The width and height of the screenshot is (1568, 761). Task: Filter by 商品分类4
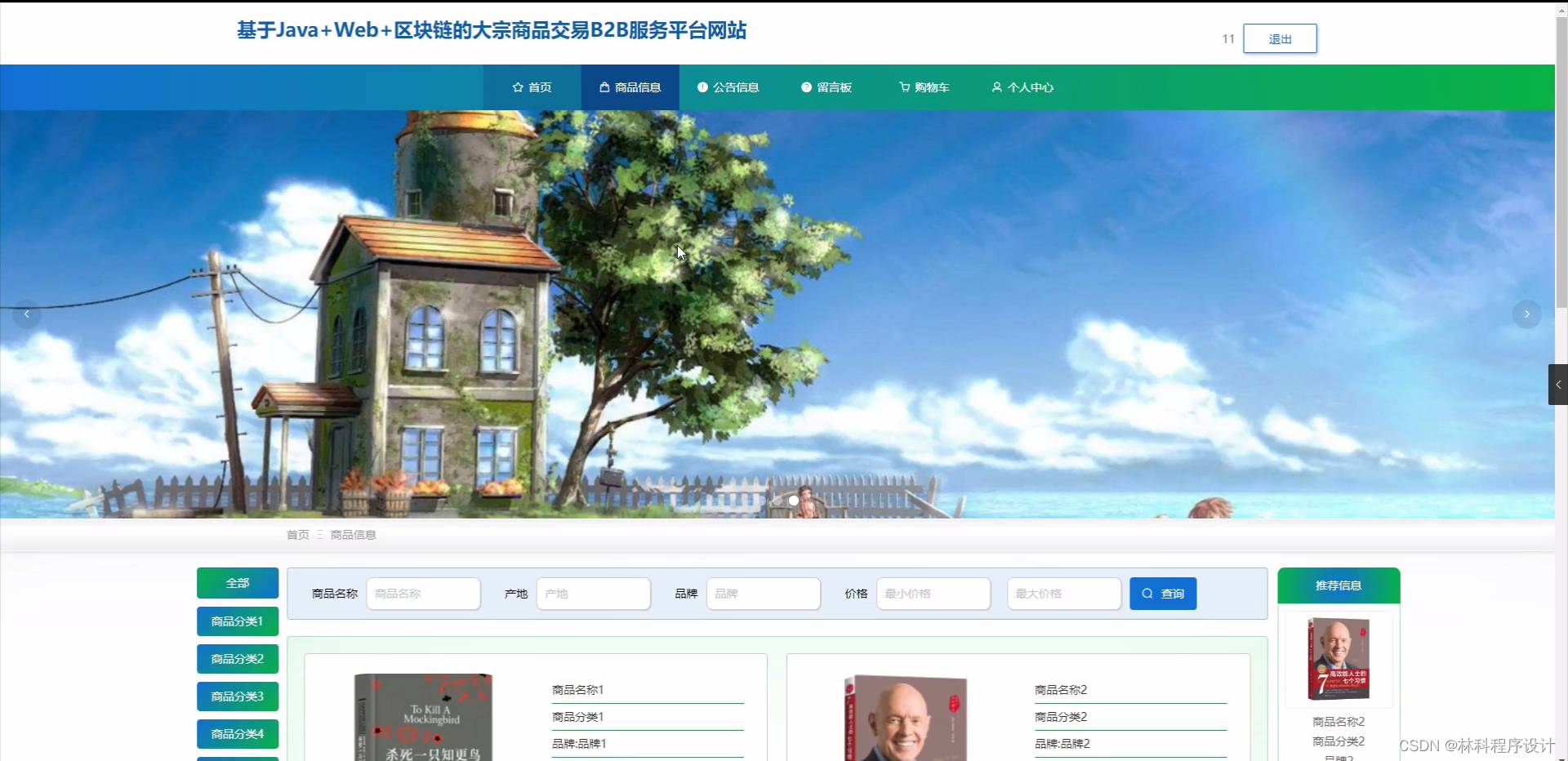[x=238, y=734]
